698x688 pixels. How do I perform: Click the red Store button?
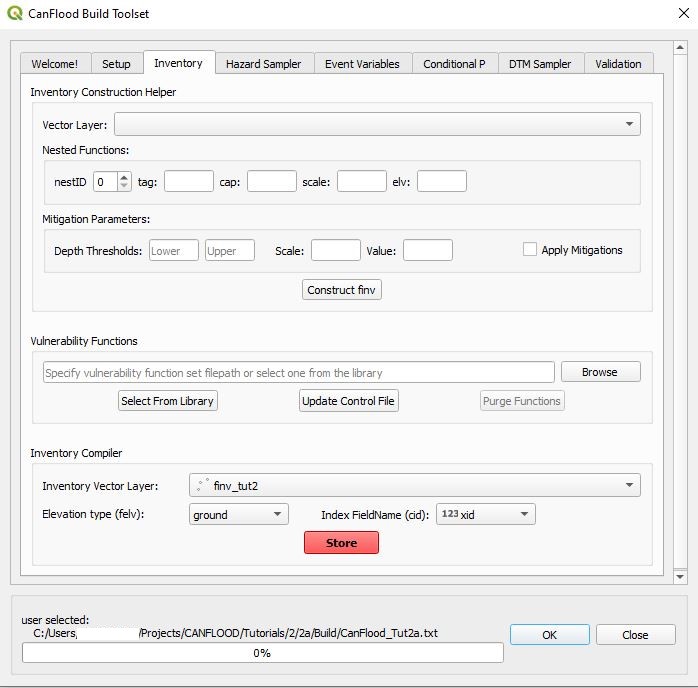tap(341, 542)
